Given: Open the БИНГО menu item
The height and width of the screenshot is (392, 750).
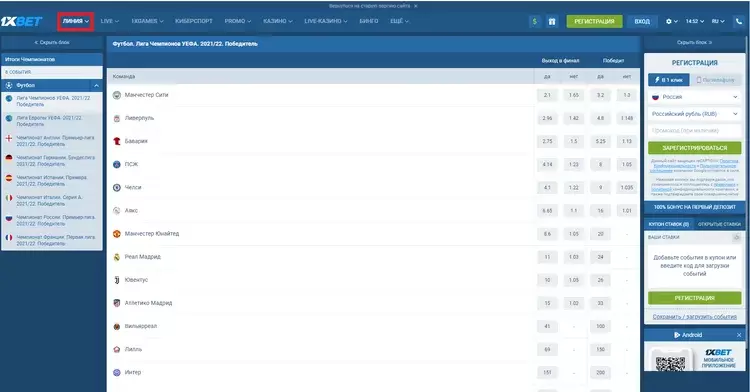Looking at the screenshot, I should [x=369, y=21].
